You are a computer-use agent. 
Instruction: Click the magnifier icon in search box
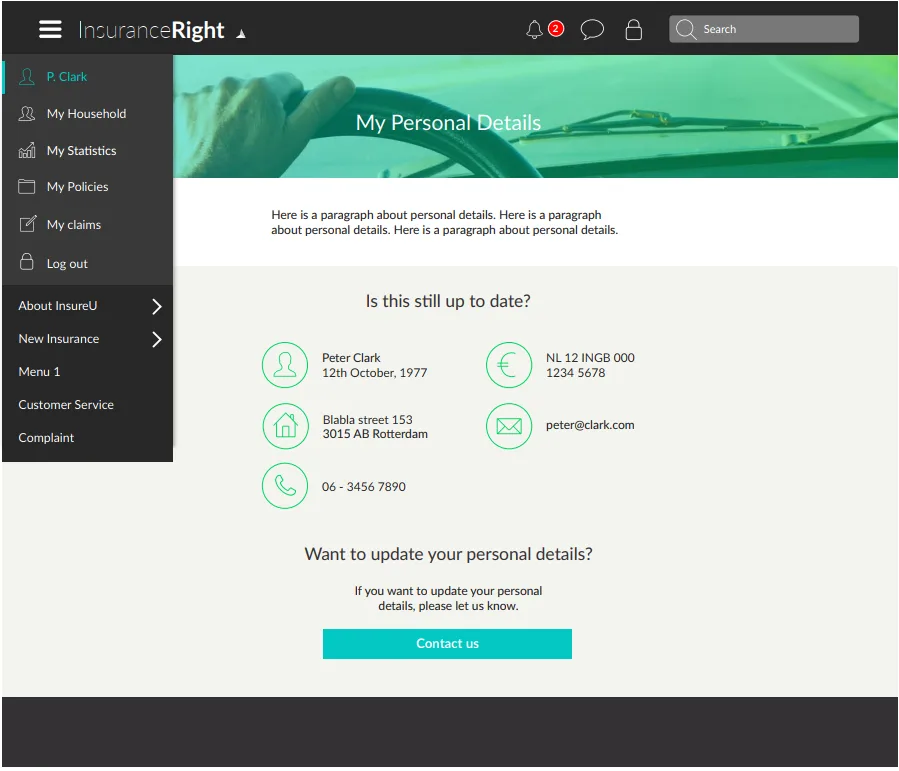click(686, 29)
